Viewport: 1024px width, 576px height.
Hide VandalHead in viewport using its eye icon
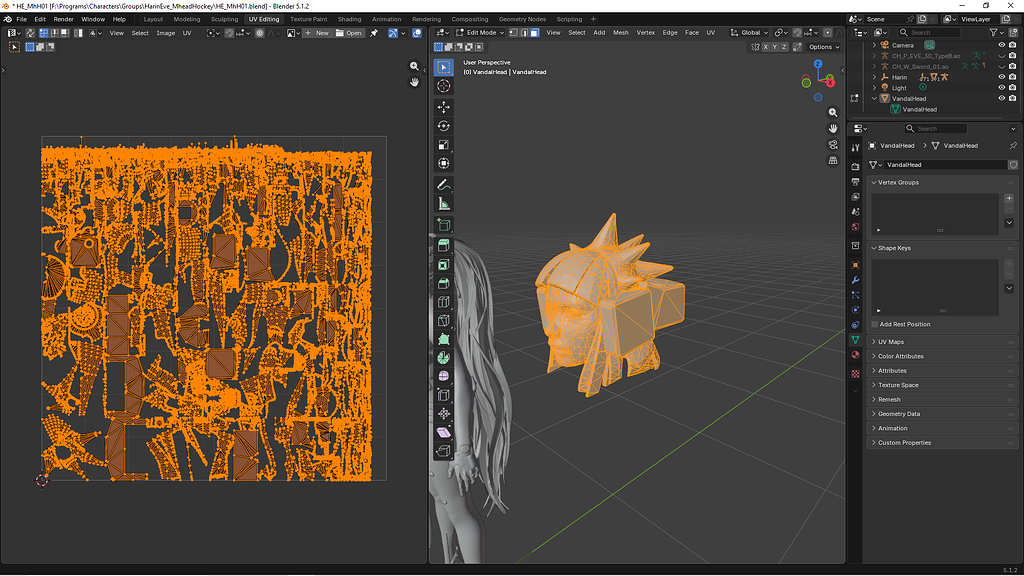click(1001, 99)
